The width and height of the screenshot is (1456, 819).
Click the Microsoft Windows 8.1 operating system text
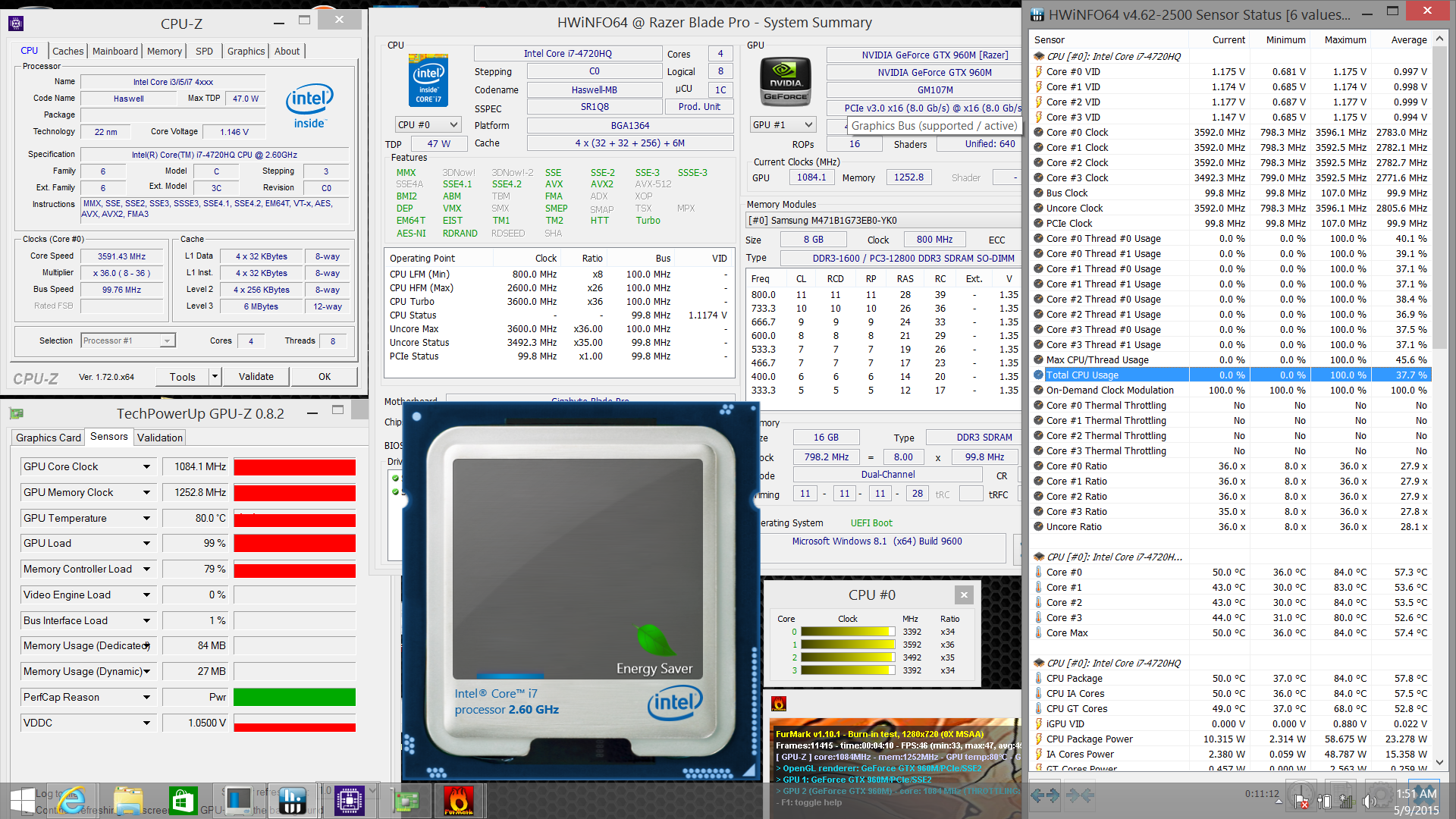click(x=877, y=541)
